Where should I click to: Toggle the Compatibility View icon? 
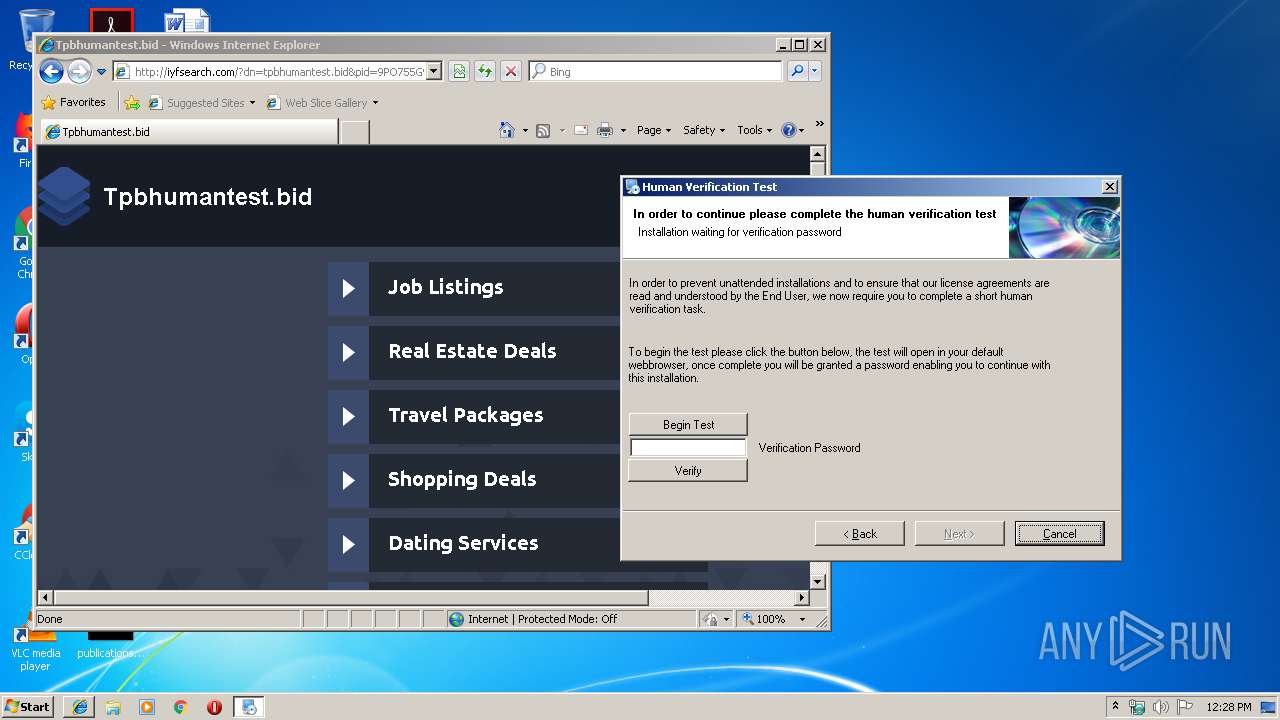459,71
